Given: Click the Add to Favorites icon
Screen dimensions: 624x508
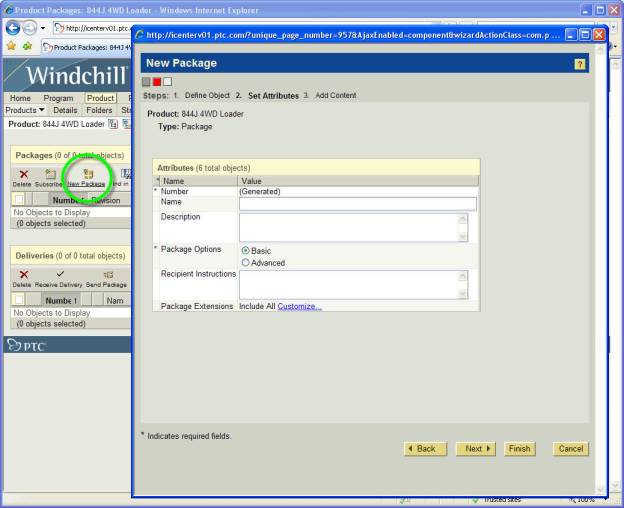Looking at the screenshot, I should (x=27, y=46).
